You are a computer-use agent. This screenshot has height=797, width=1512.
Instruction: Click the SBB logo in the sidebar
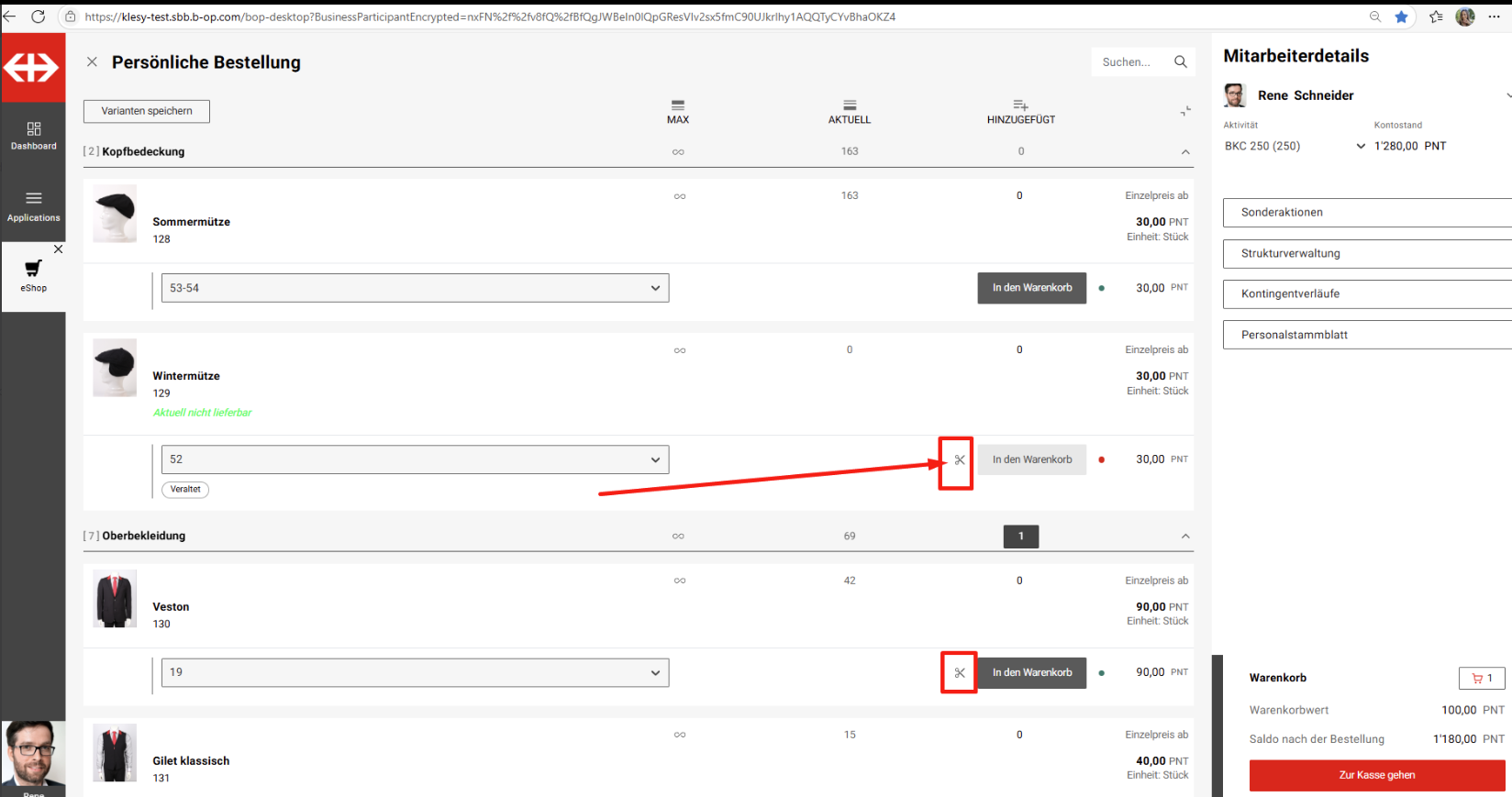pos(32,68)
